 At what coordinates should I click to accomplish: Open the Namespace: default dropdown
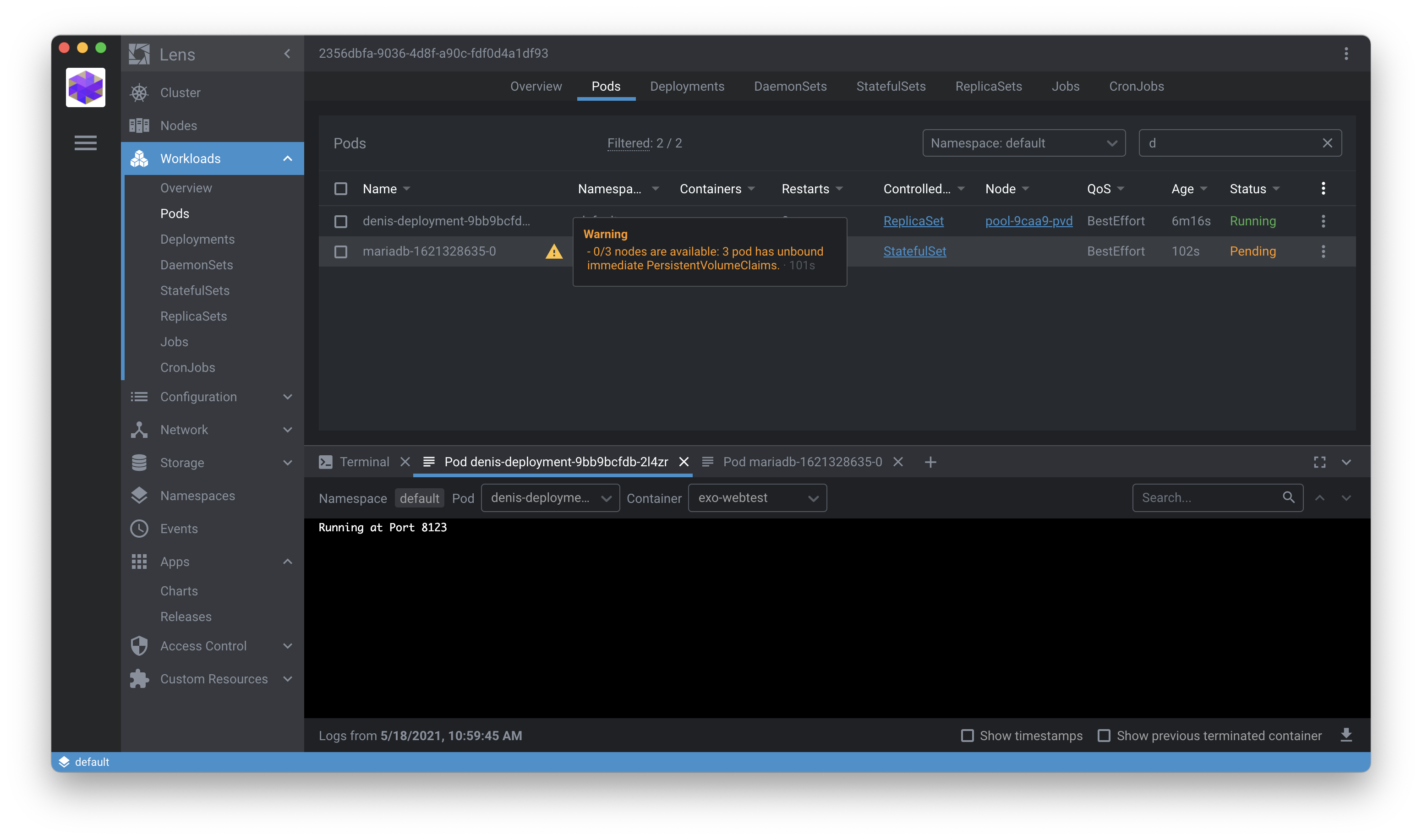pyautogui.click(x=1023, y=143)
